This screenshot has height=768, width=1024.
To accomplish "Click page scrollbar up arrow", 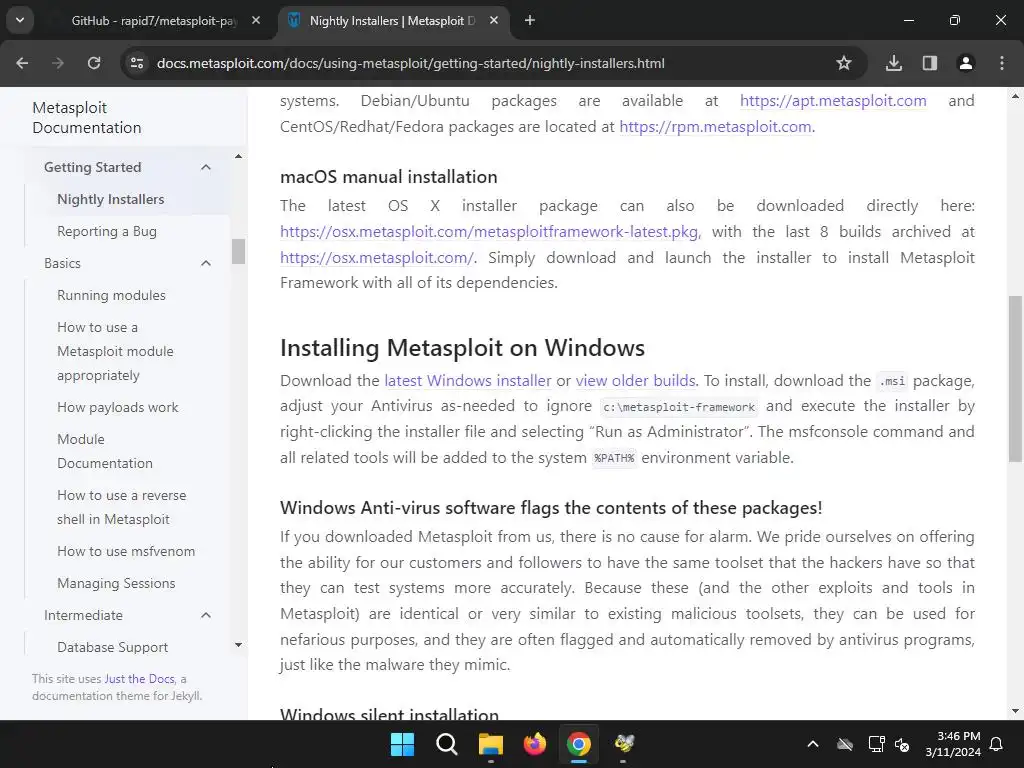I will coord(1015,97).
